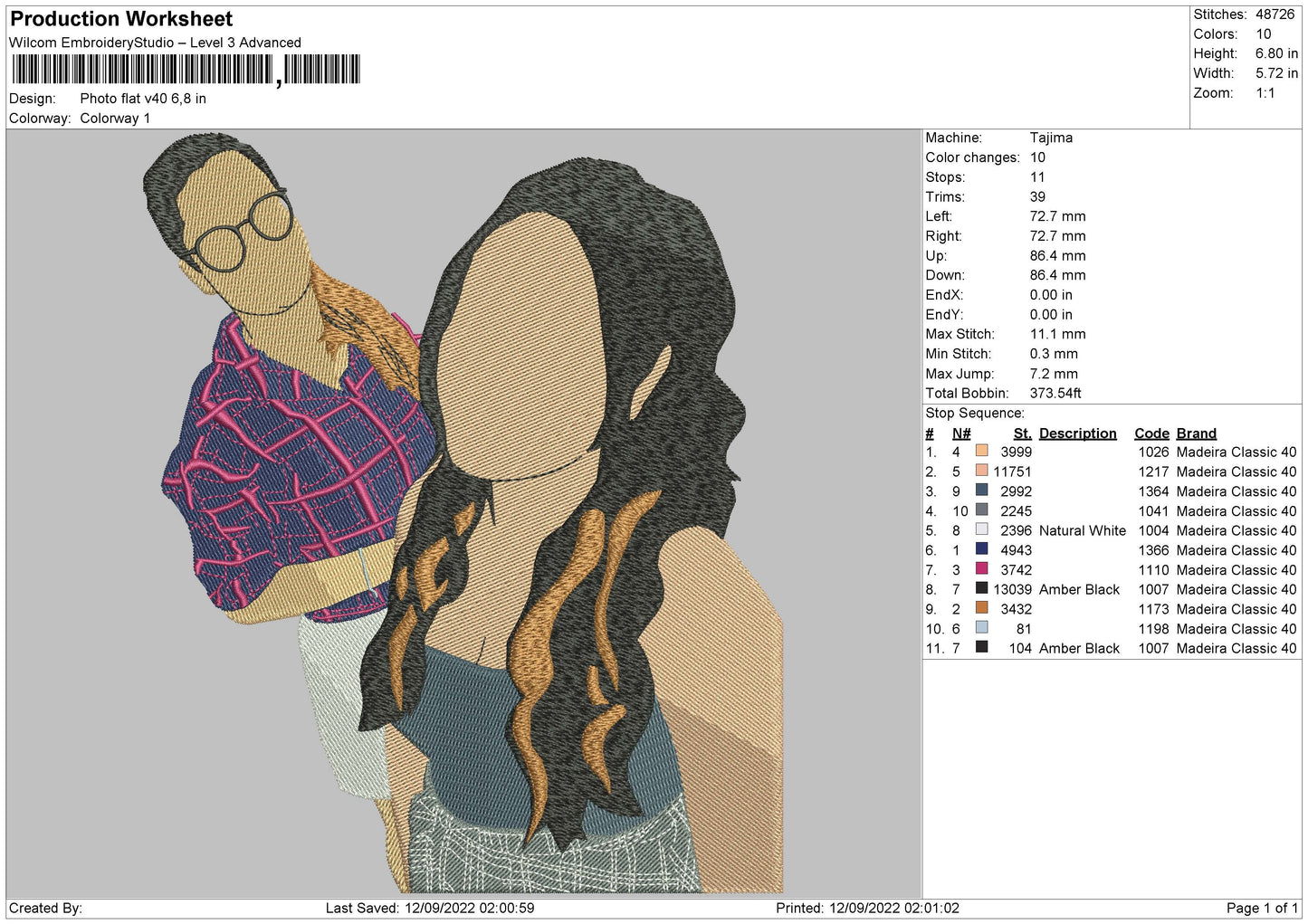Viewport: 1308px width, 924px height.
Task: Click the Wilcom EmbroideryStudio subtitle
Action: pos(155,43)
